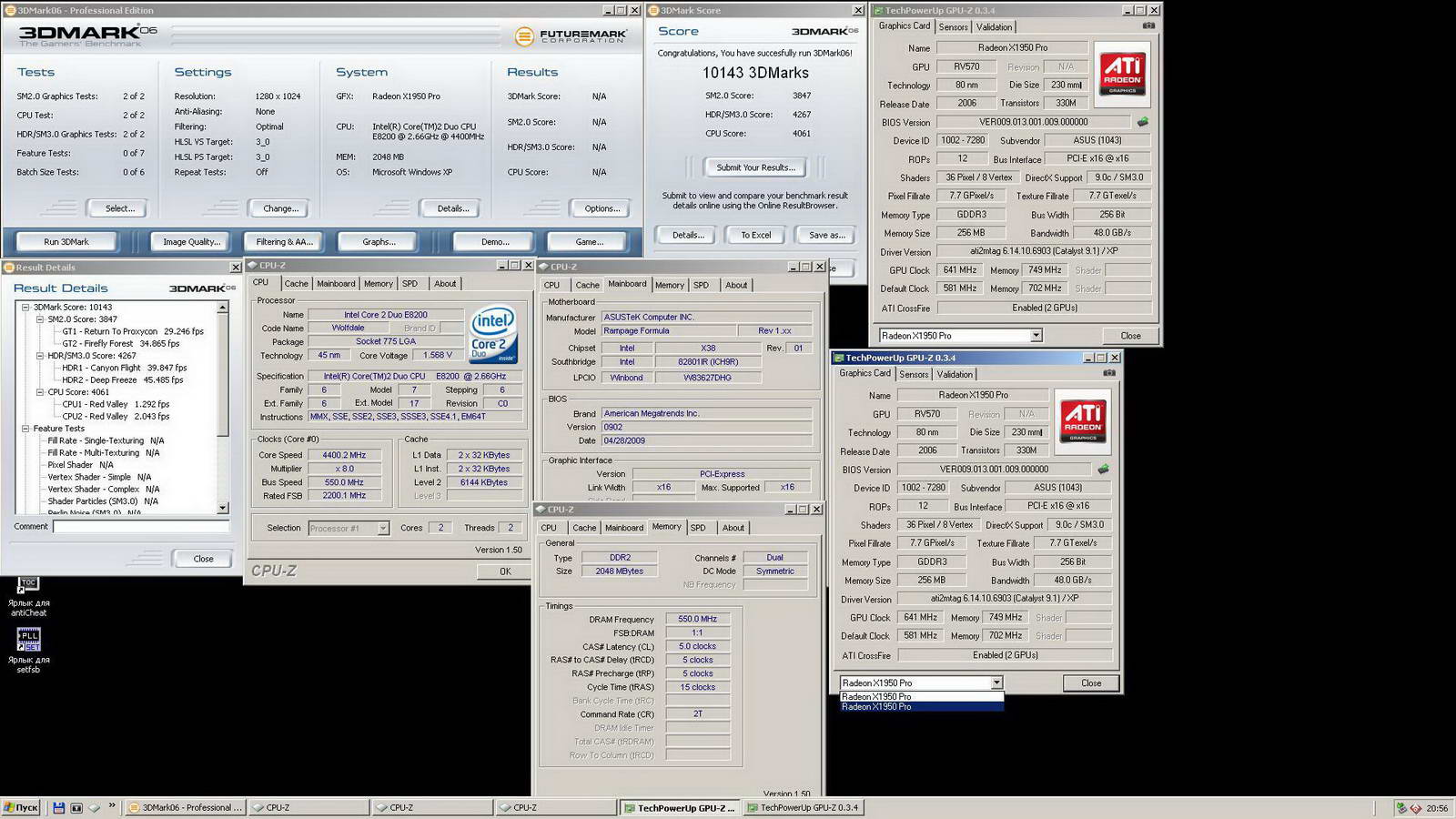Click the Run 3DMark button
Image resolution: width=1456 pixels, height=819 pixels.
pos(66,242)
